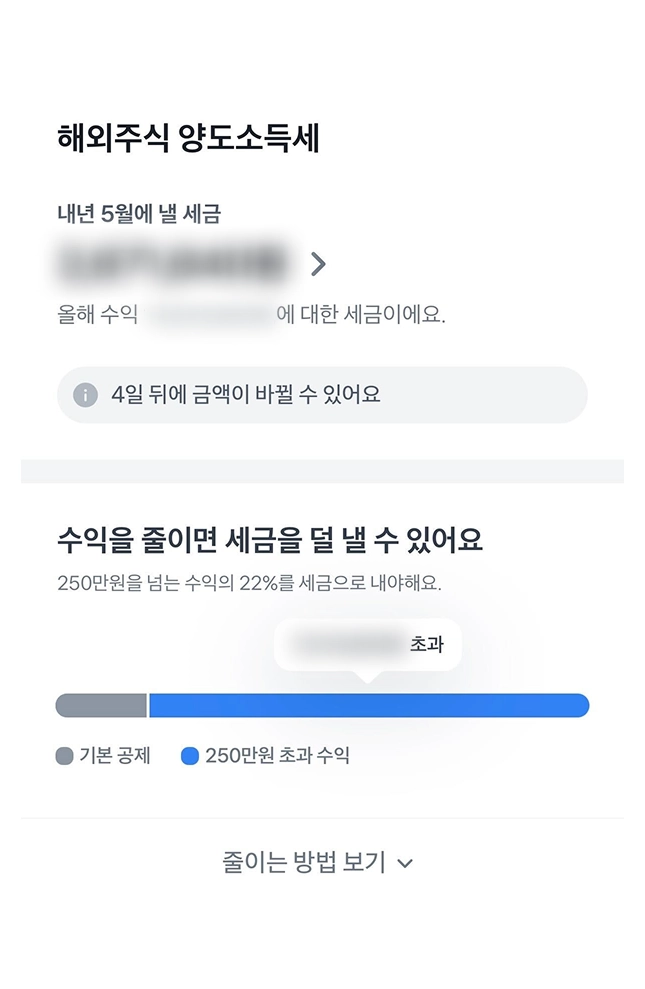Image resolution: width=645 pixels, height=989 pixels.
Task: Select the blue 250만원 초과 수익 legend dot
Action: pyautogui.click(x=190, y=756)
